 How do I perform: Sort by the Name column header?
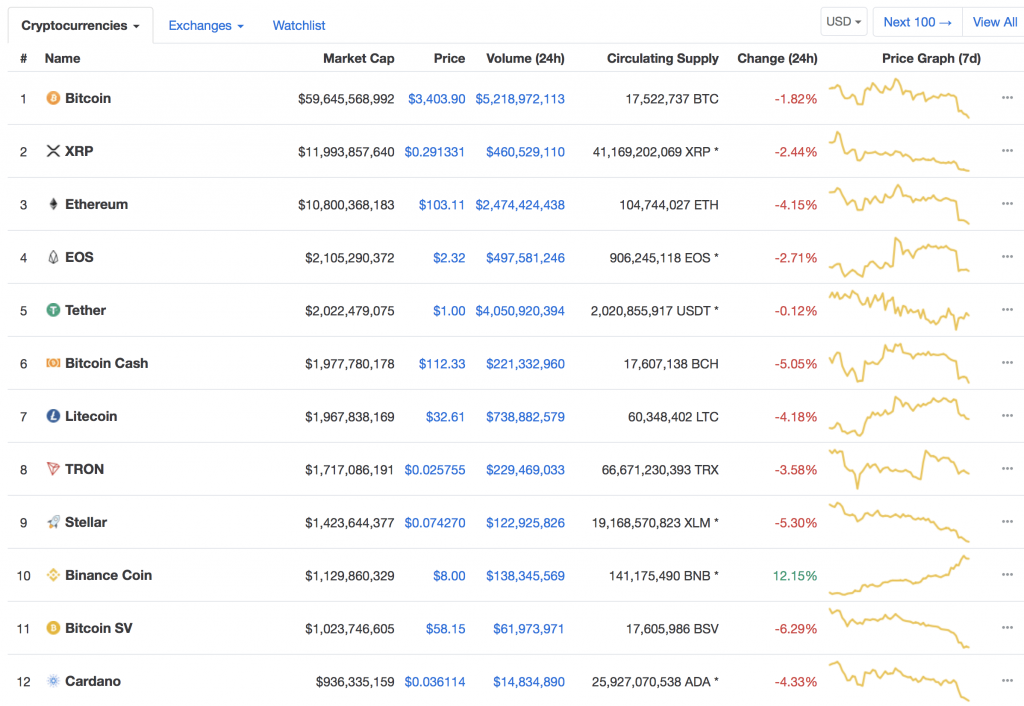[x=62, y=58]
